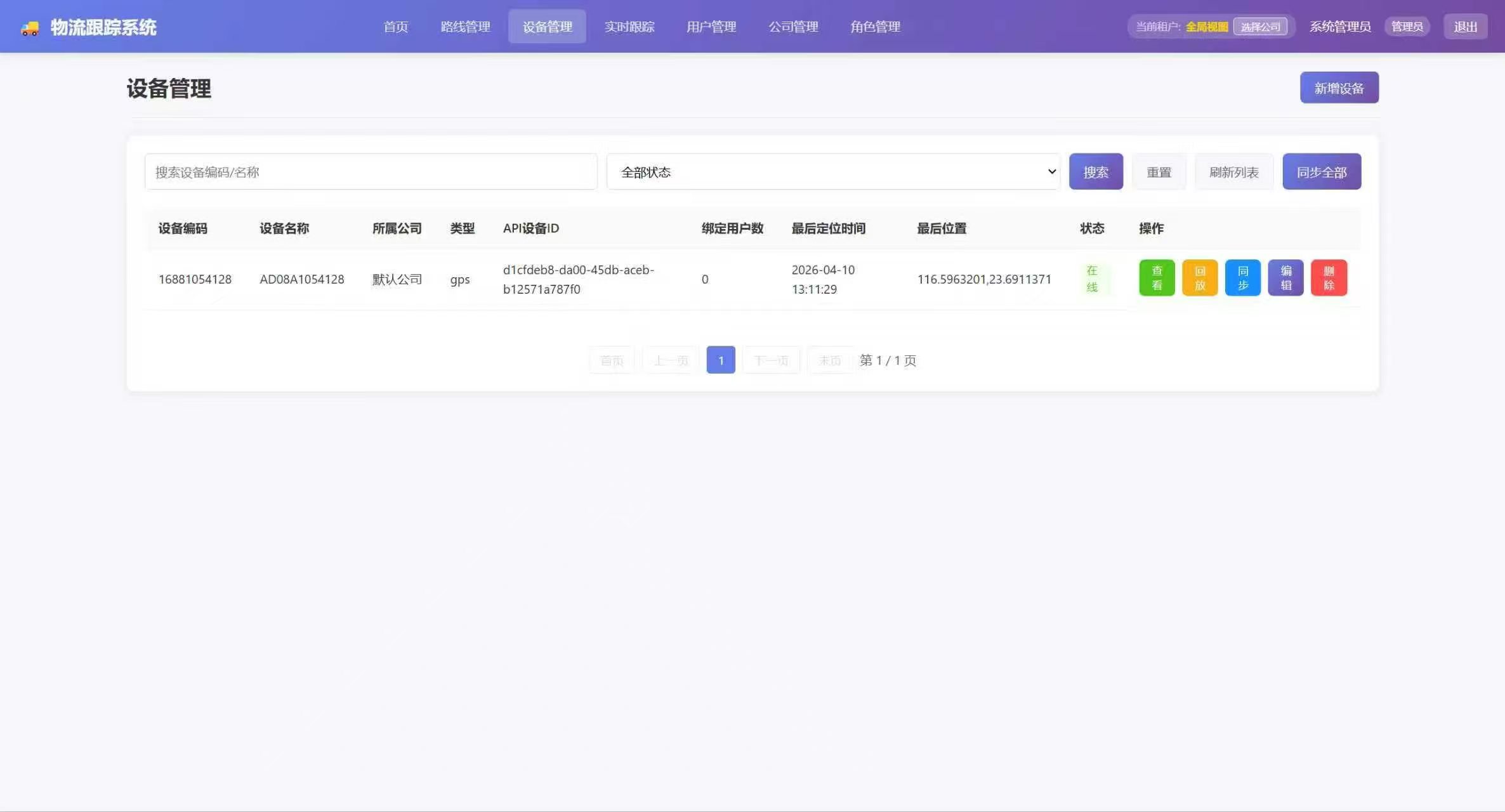Switch to 用户管理 tab

(711, 27)
